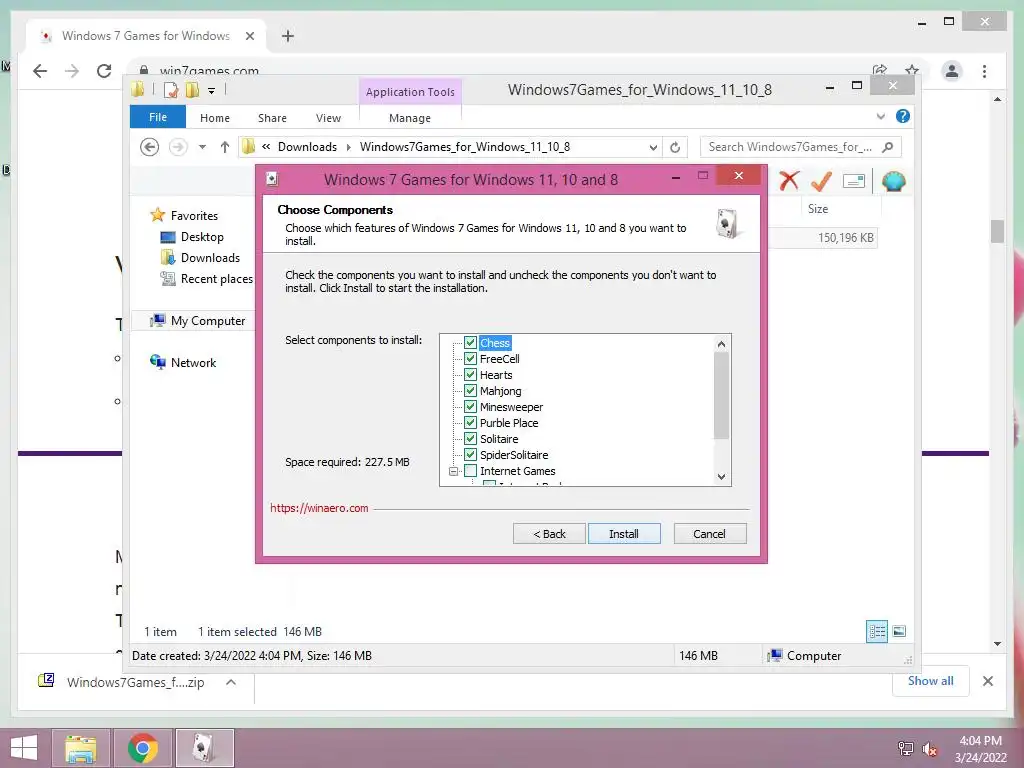
Task: Open the Home ribbon tab
Action: (x=215, y=118)
